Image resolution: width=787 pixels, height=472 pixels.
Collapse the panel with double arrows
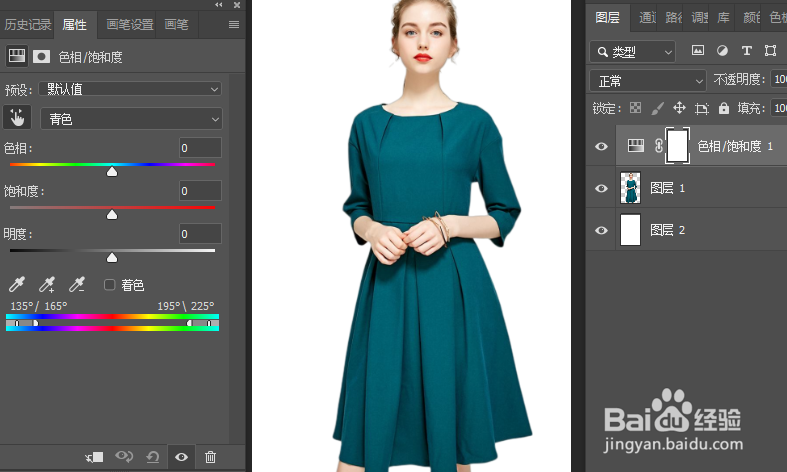click(218, 5)
